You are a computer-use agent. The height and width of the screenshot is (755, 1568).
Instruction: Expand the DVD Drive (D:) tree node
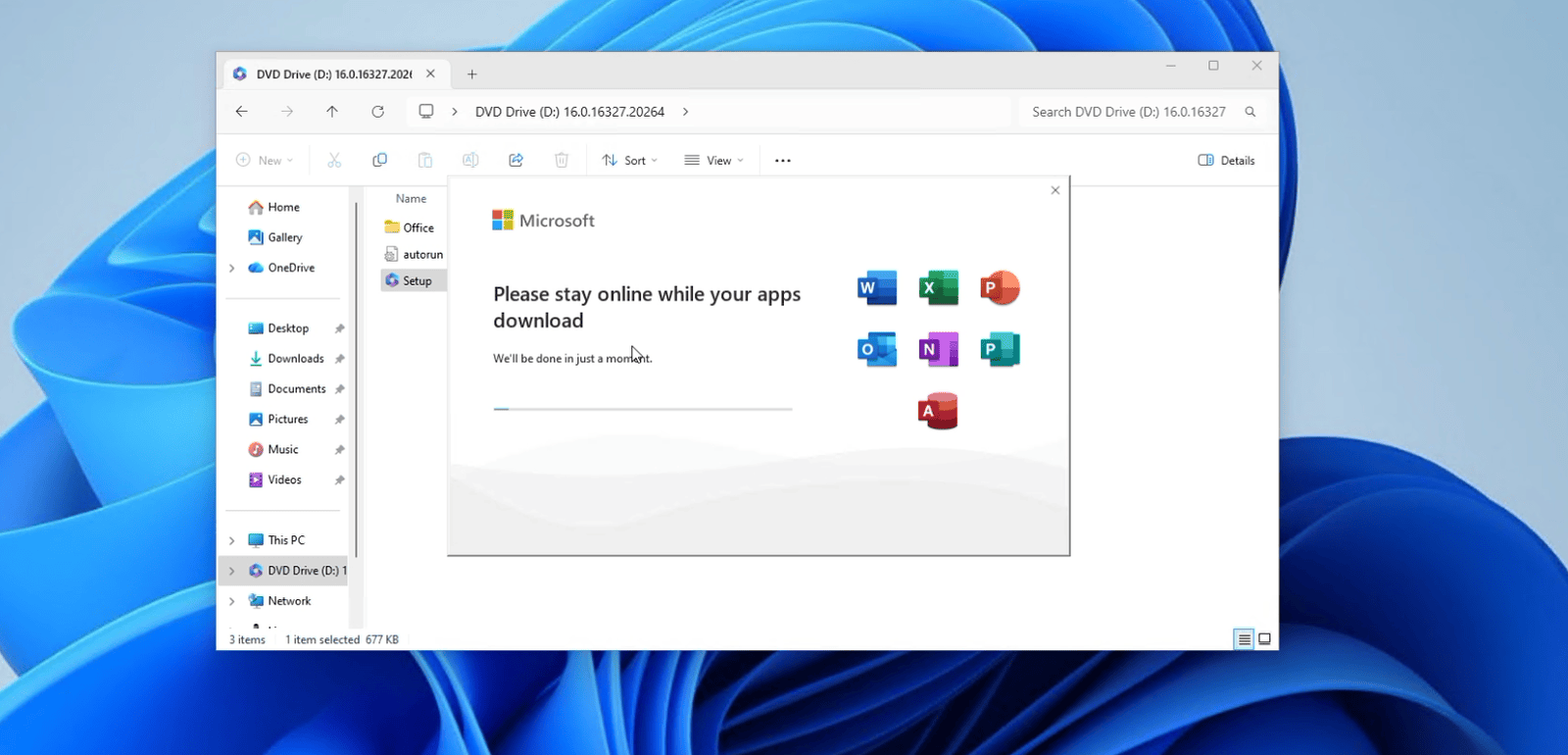(232, 571)
